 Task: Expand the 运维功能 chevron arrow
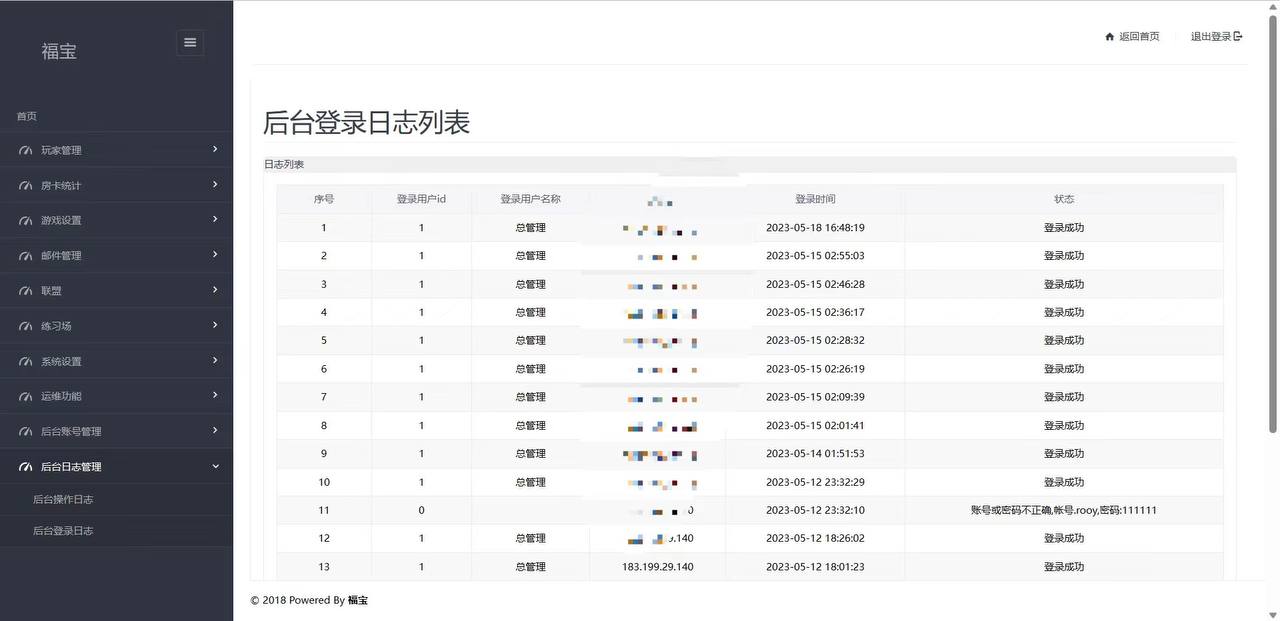pos(215,395)
